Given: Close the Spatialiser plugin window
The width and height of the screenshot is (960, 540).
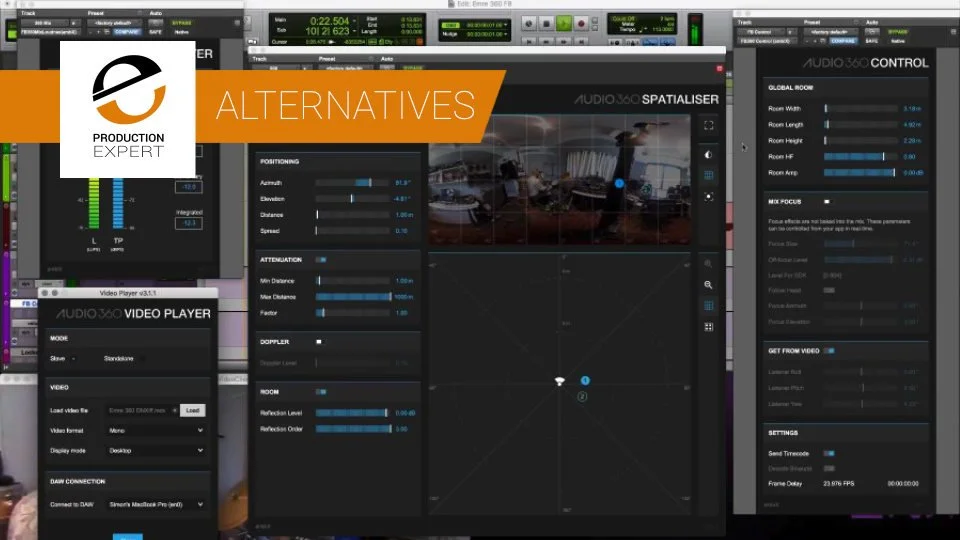Looking at the screenshot, I should pos(719,69).
